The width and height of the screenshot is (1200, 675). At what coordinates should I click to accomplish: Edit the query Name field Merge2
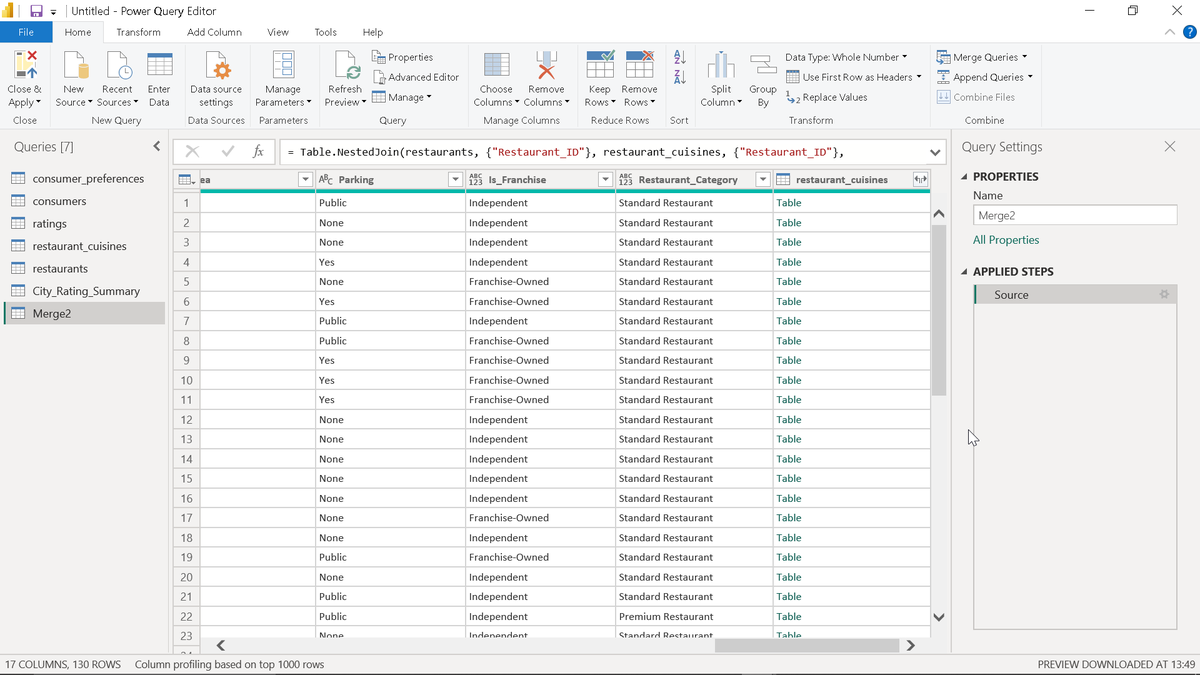pos(1075,215)
